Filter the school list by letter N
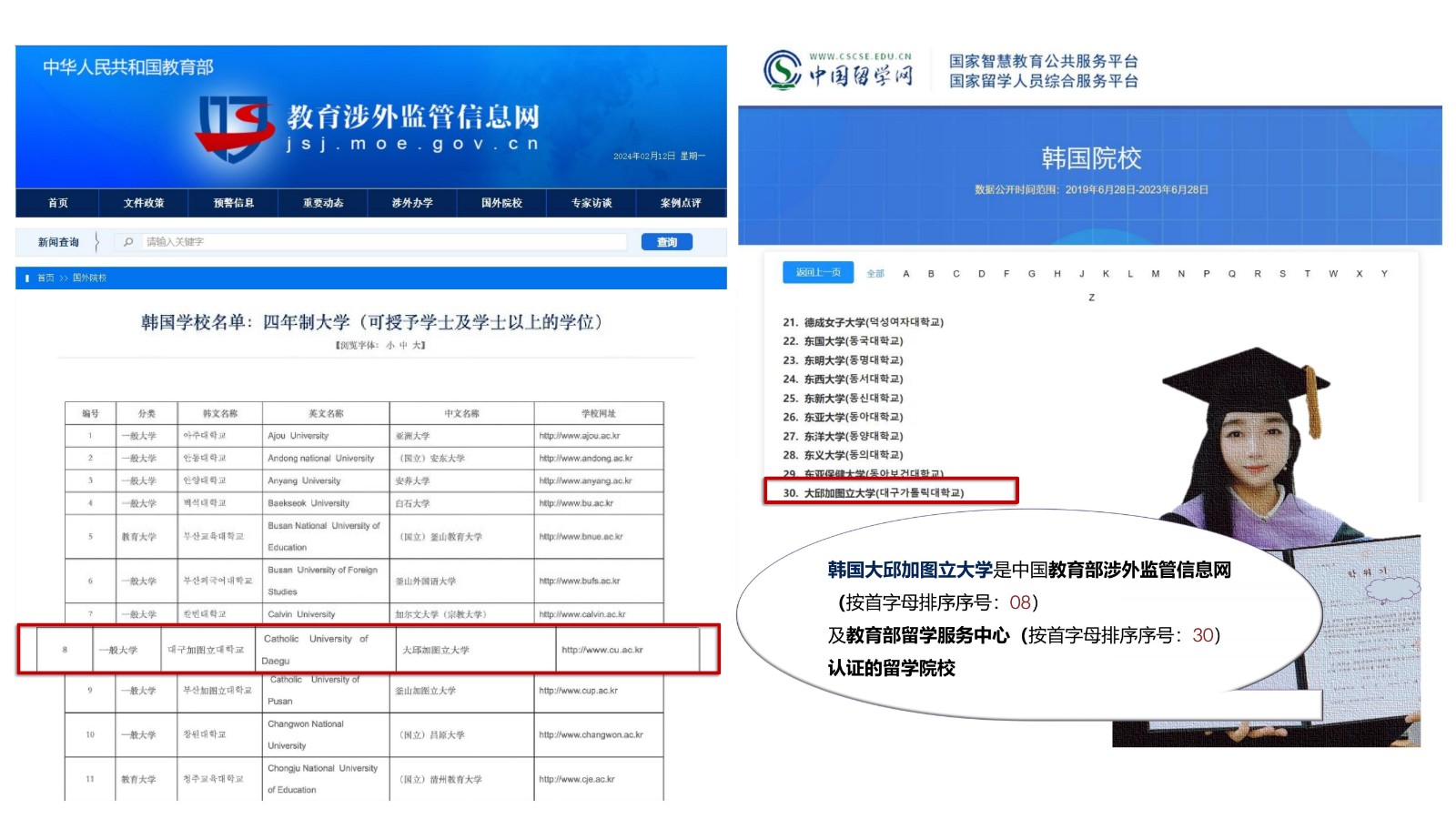Image resolution: width=1456 pixels, height=819 pixels. pyautogui.click(x=1181, y=274)
